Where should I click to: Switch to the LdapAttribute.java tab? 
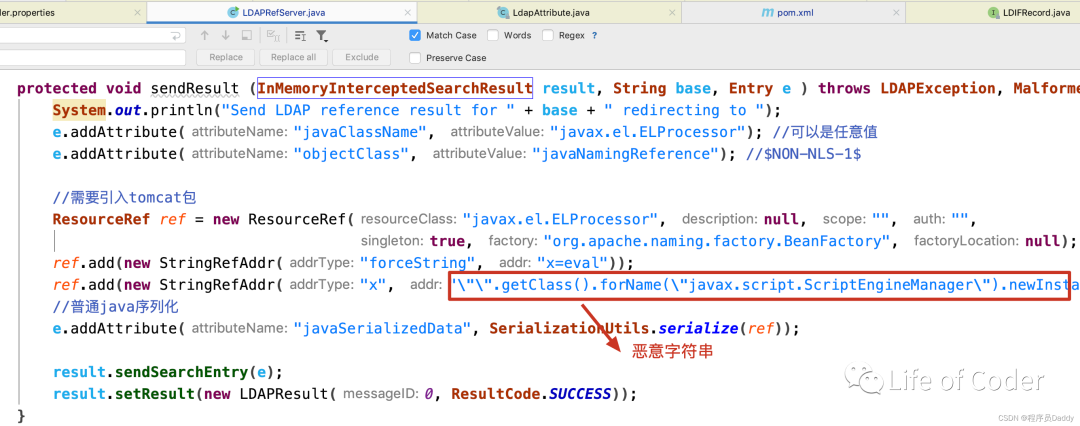coord(550,12)
